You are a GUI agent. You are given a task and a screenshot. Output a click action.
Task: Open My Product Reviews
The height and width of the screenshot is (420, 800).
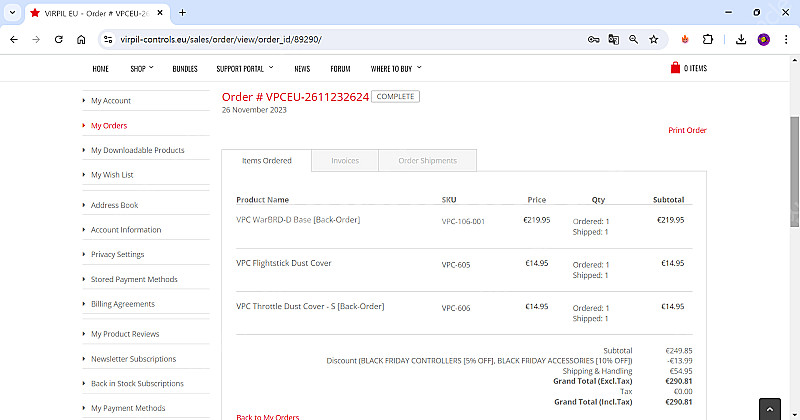point(125,334)
